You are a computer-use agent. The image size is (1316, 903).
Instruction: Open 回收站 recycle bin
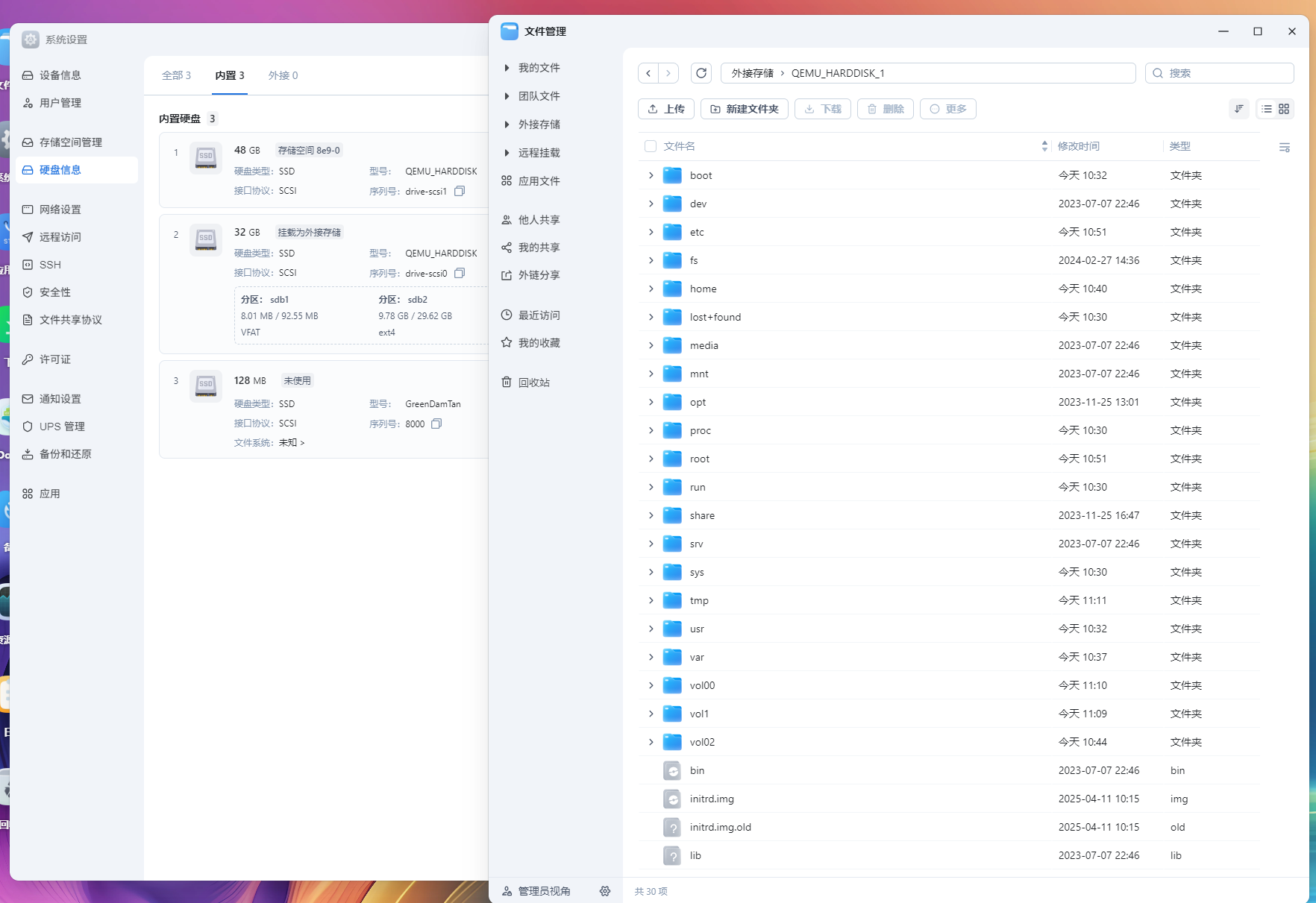click(533, 383)
